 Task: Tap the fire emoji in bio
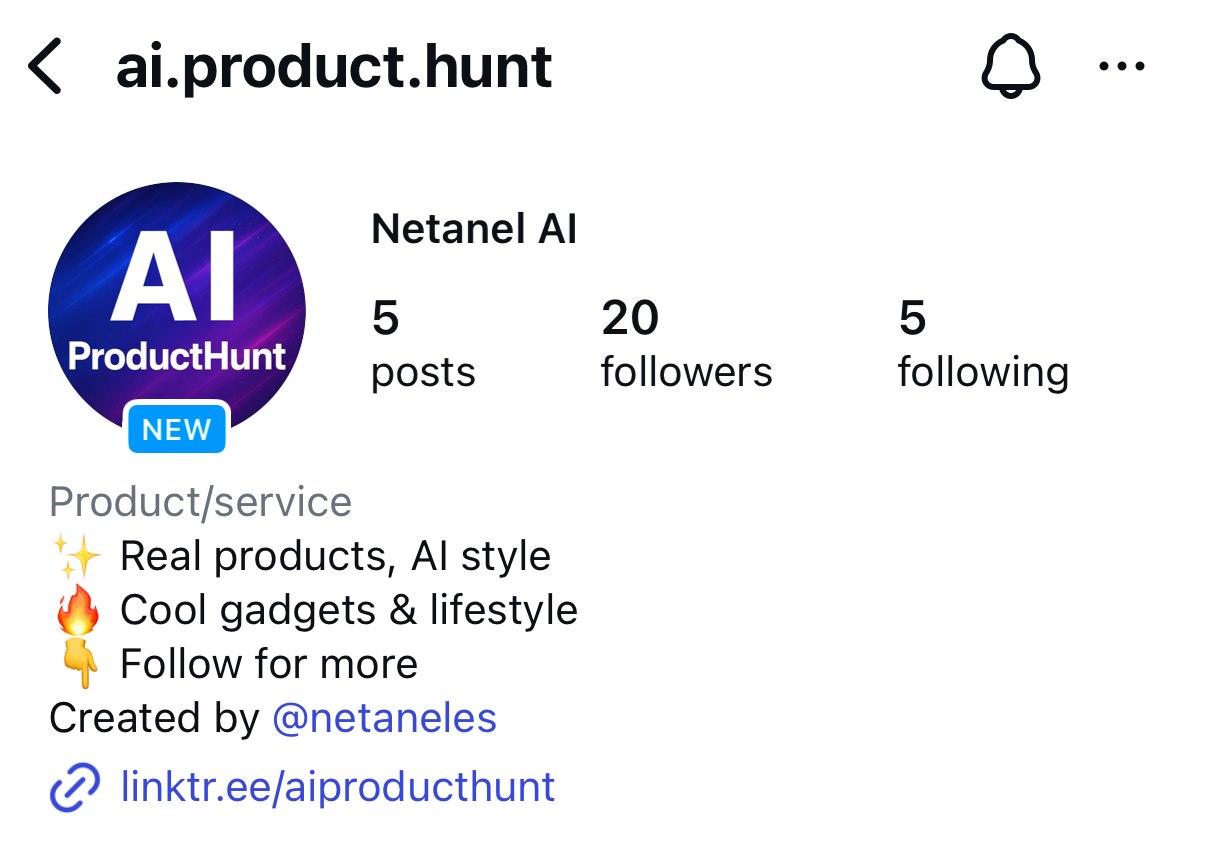(76, 611)
